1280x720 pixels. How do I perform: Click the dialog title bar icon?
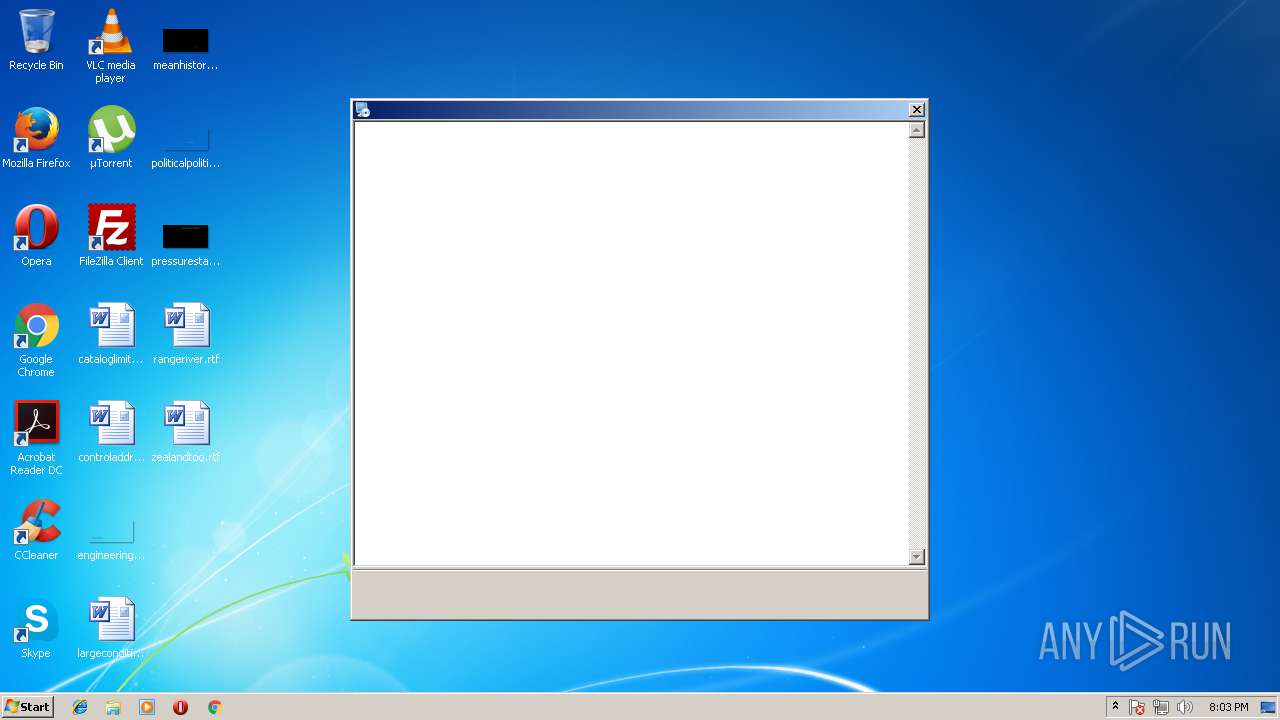click(363, 110)
